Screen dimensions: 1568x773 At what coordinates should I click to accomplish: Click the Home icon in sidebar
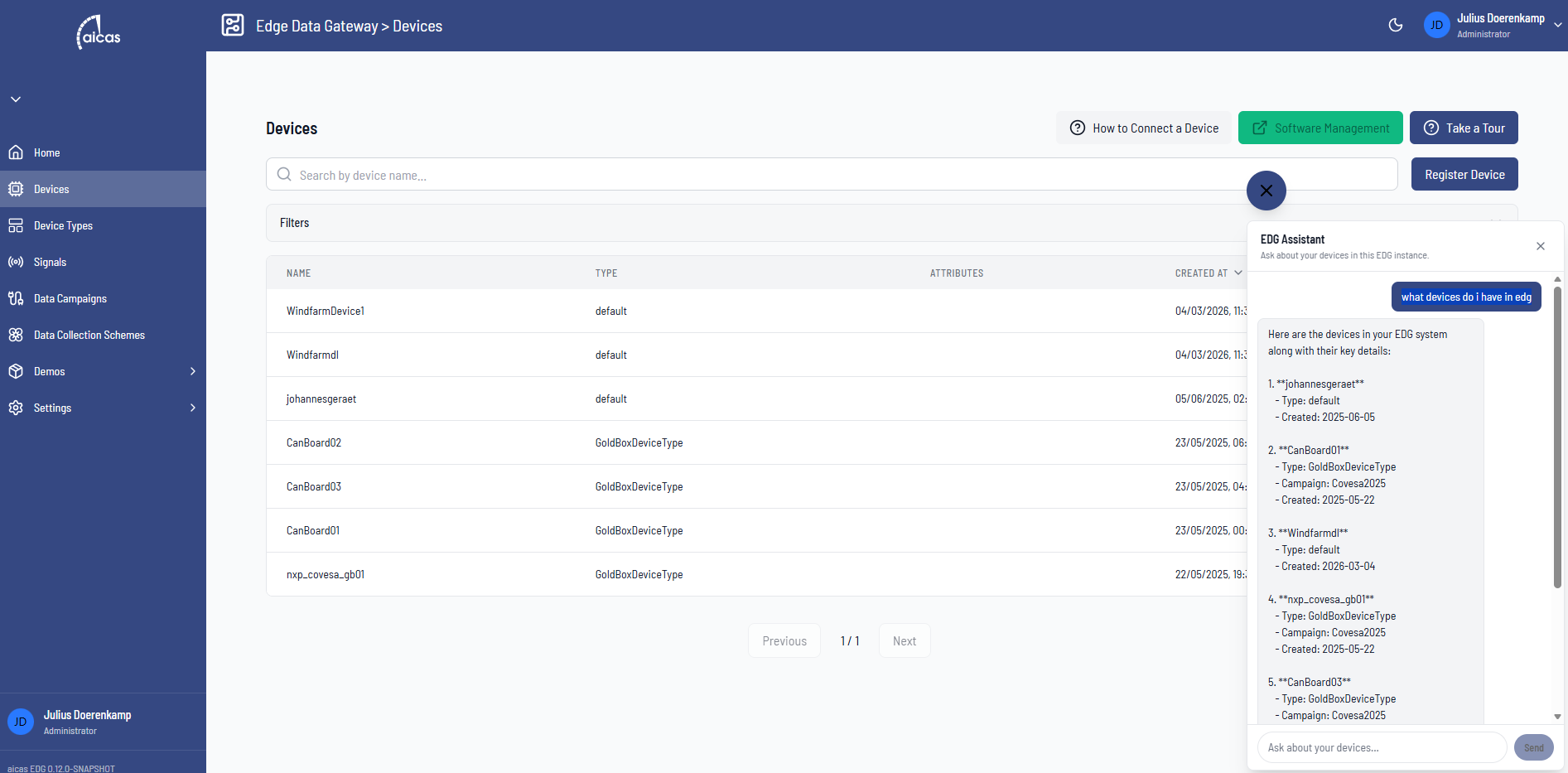(x=16, y=152)
